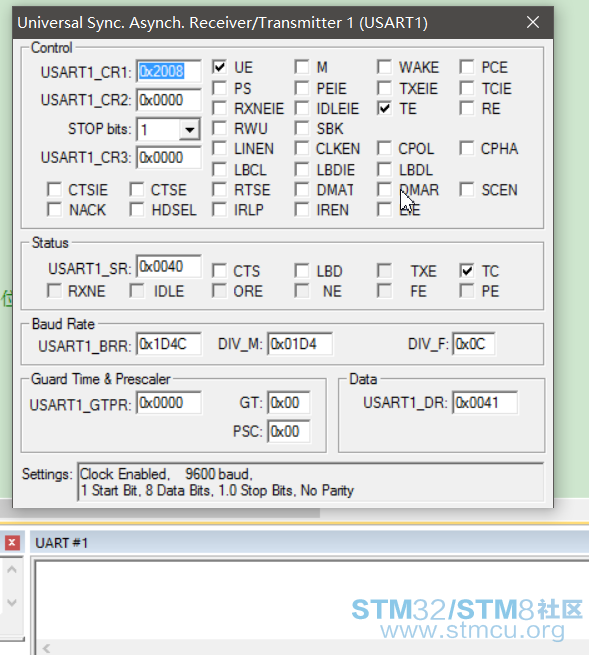Check the FE framing error box

384,291
